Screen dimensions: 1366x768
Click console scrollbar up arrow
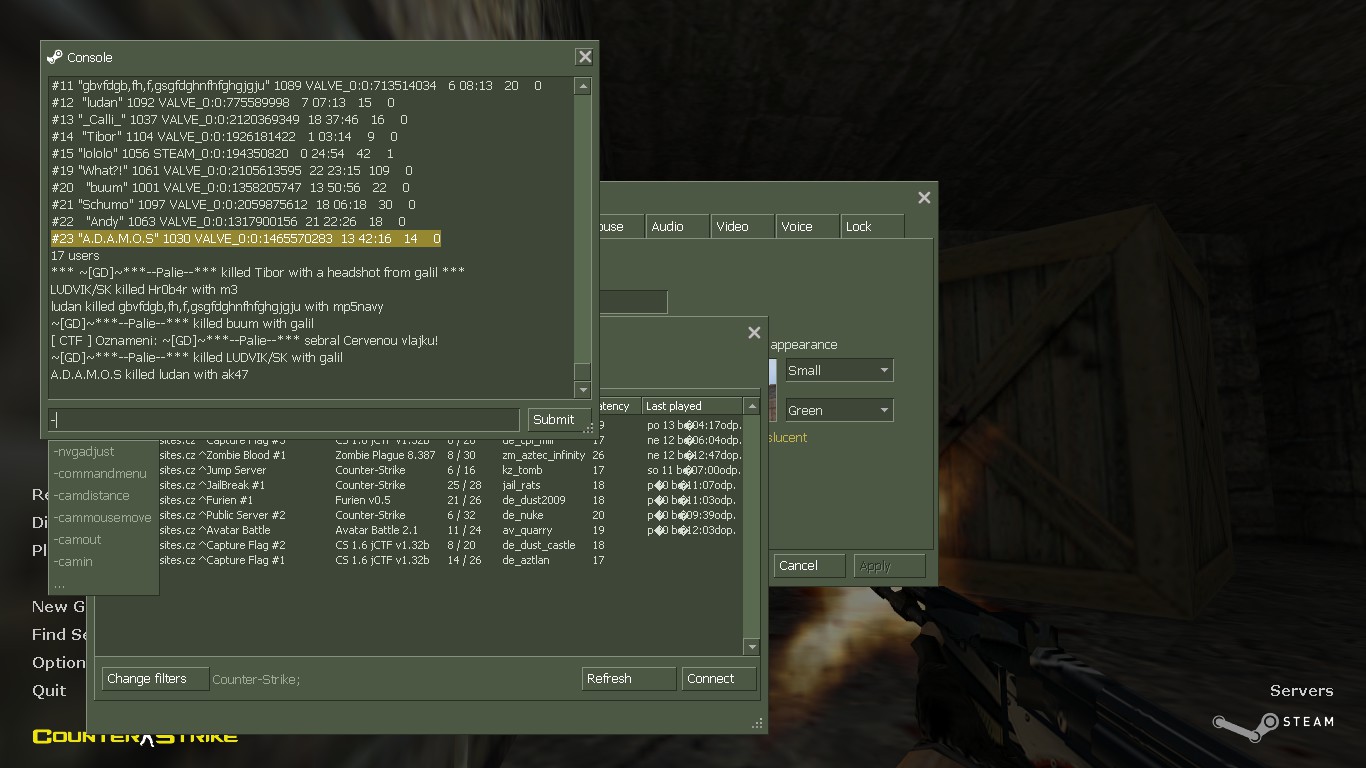(x=582, y=87)
